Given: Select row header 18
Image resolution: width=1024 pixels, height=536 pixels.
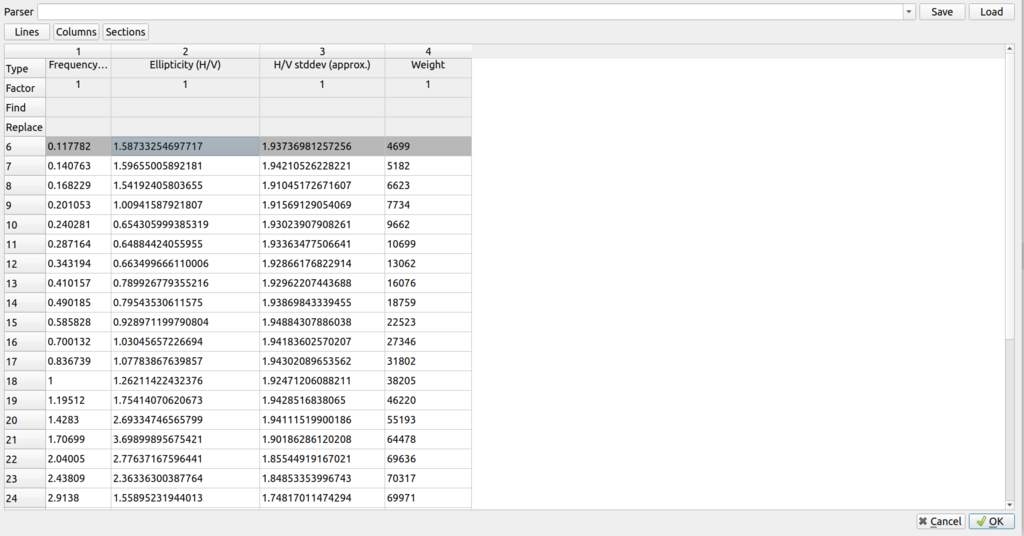Looking at the screenshot, I should pyautogui.click(x=24, y=381).
